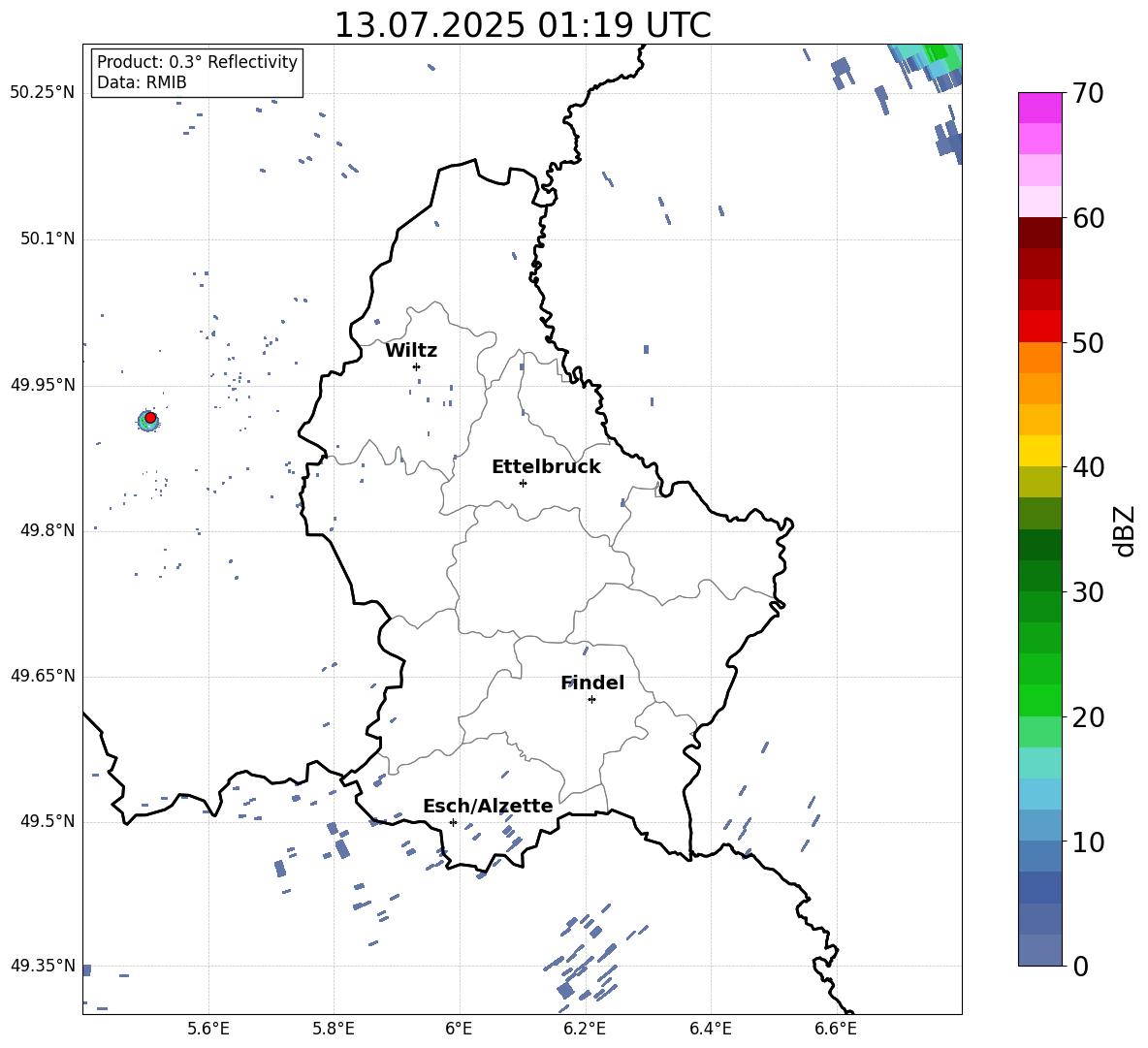Click the colorbar tick value 30
This screenshot has height=1048, width=1148.
pos(1088,592)
